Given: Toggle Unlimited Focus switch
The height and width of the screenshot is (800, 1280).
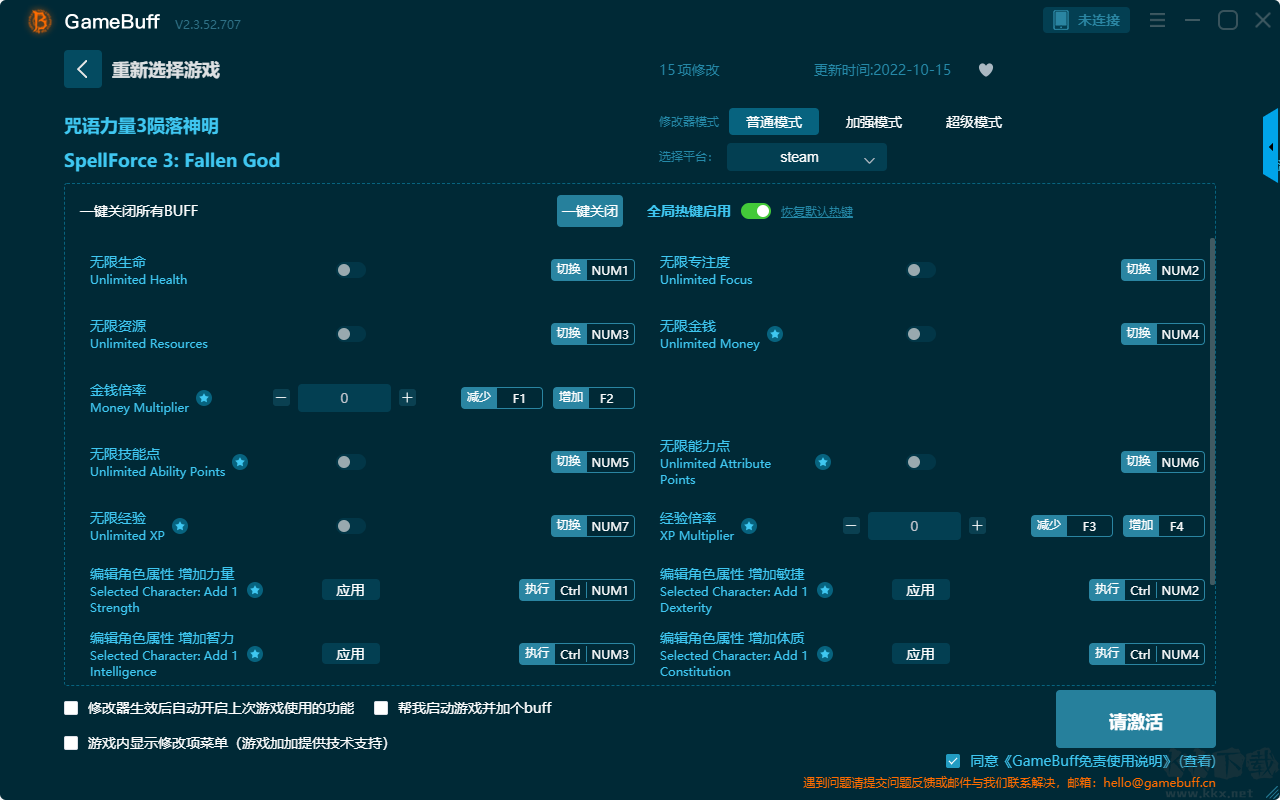Looking at the screenshot, I should [921, 270].
